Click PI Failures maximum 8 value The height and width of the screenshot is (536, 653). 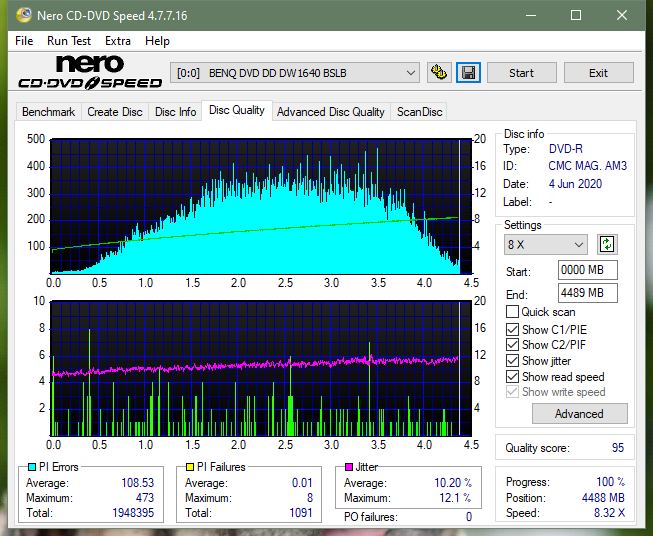[310, 498]
